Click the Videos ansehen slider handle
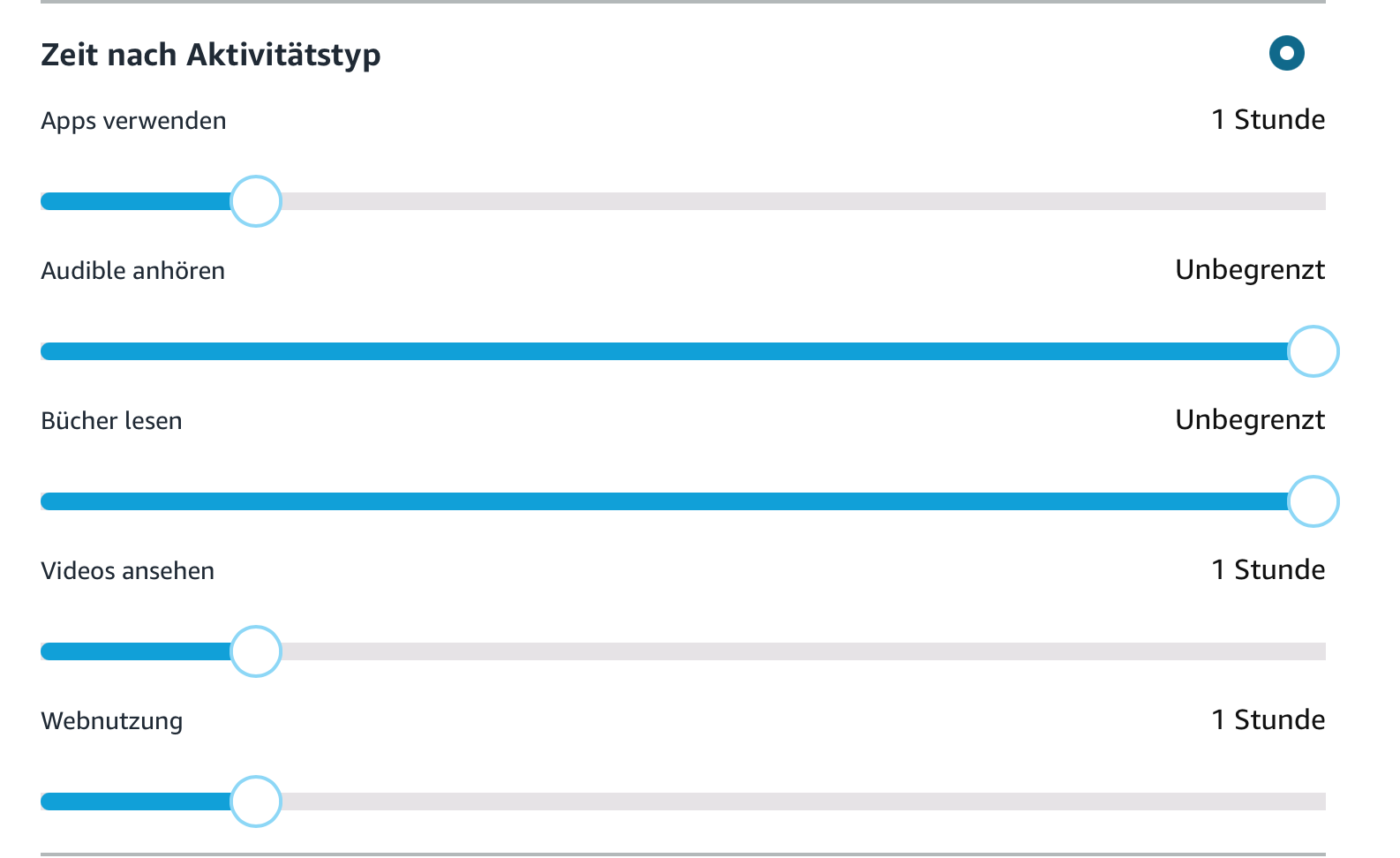This screenshot has width=1400, height=858. [256, 651]
